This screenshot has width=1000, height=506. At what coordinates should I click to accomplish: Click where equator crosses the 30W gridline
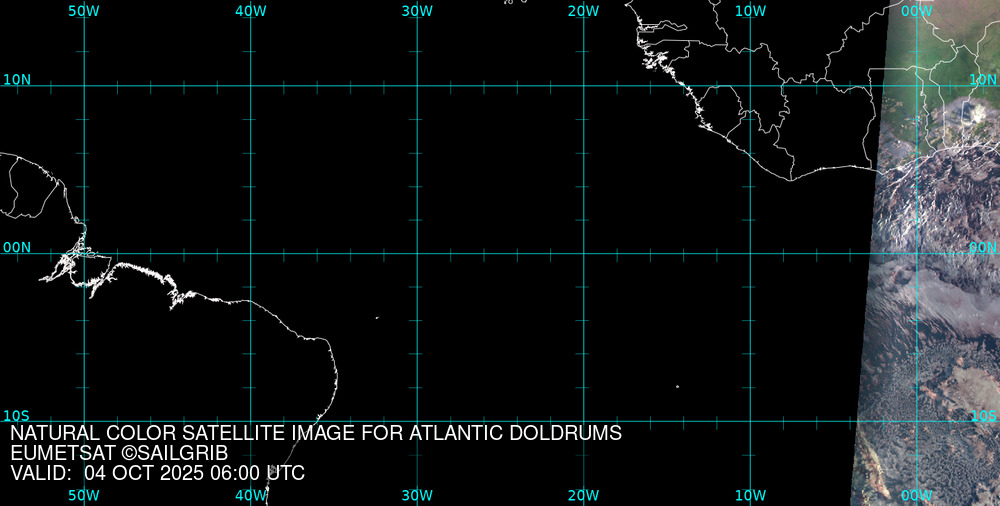417,253
